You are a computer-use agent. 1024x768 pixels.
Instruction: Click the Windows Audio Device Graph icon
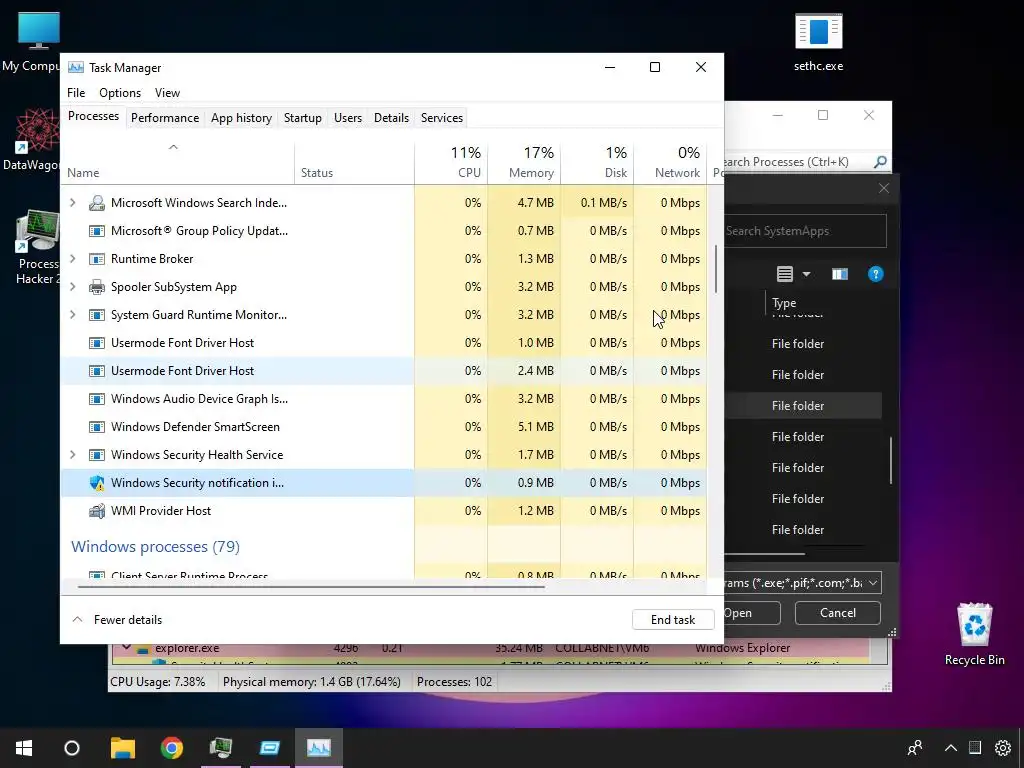(x=97, y=399)
